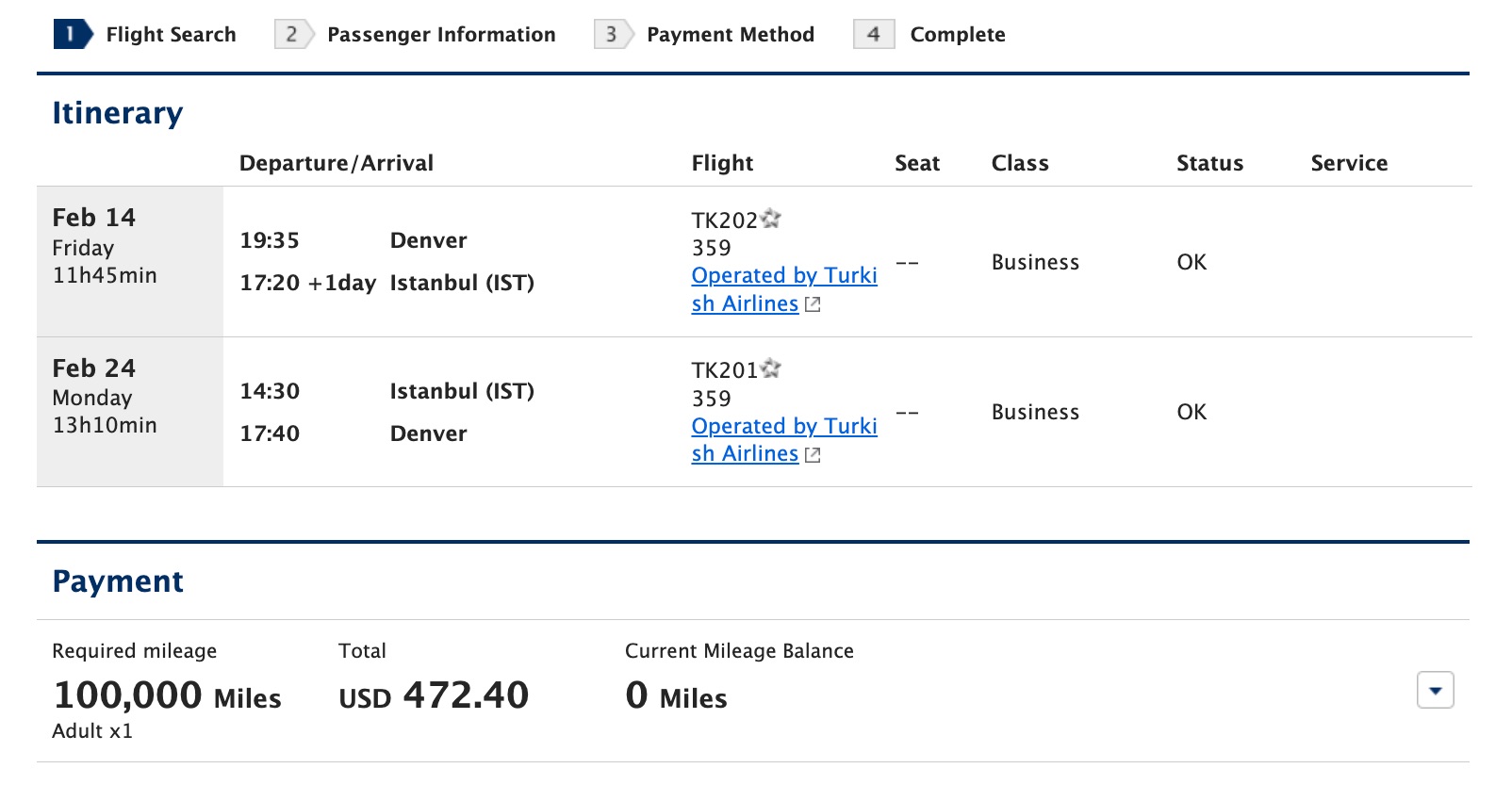
Task: Click the step 3 numbered square icon
Action: pos(610,34)
